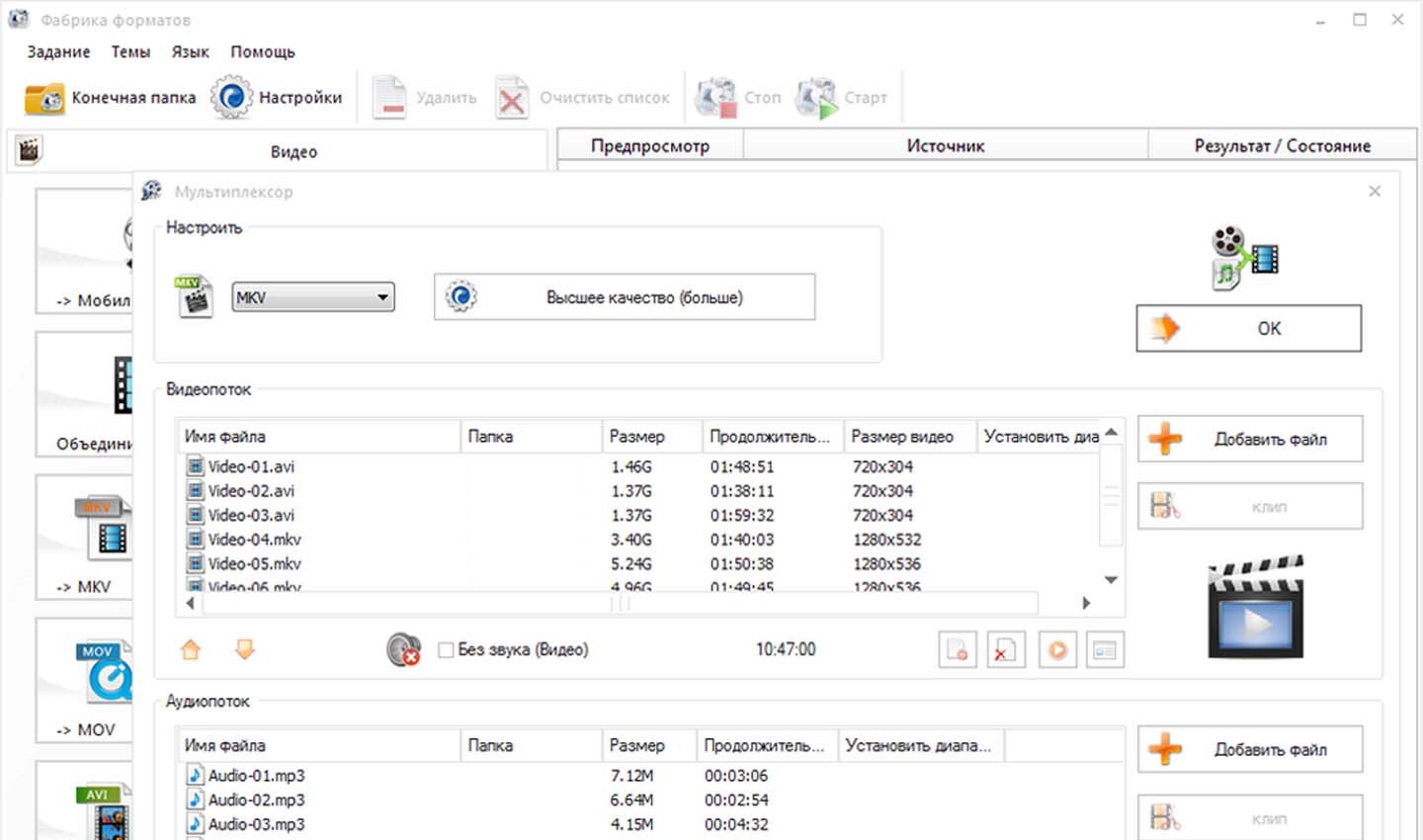Select Video-04.mkv in the video list
1423x840 pixels.
click(255, 540)
